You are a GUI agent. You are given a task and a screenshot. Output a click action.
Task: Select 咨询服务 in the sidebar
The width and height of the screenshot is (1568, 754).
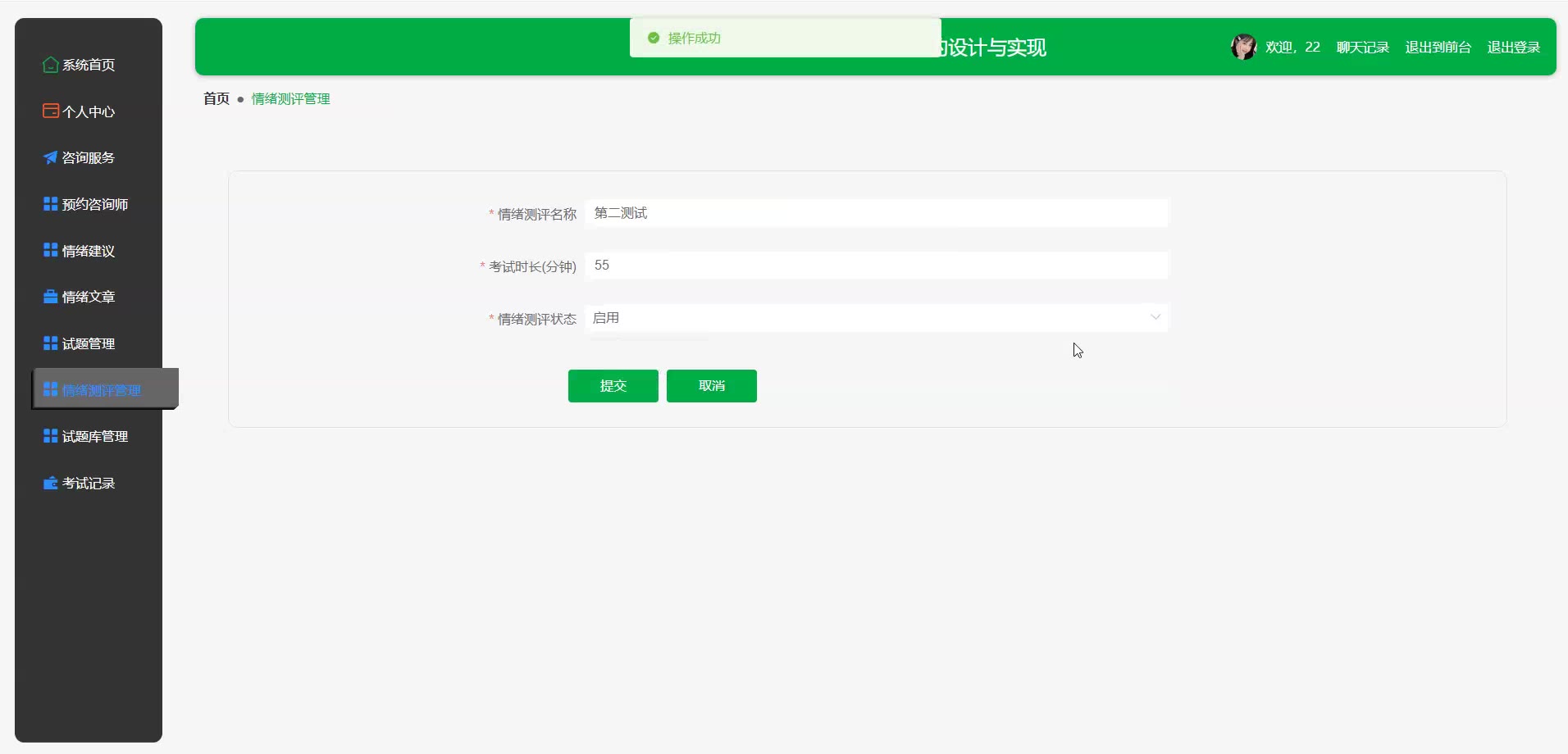pos(89,157)
